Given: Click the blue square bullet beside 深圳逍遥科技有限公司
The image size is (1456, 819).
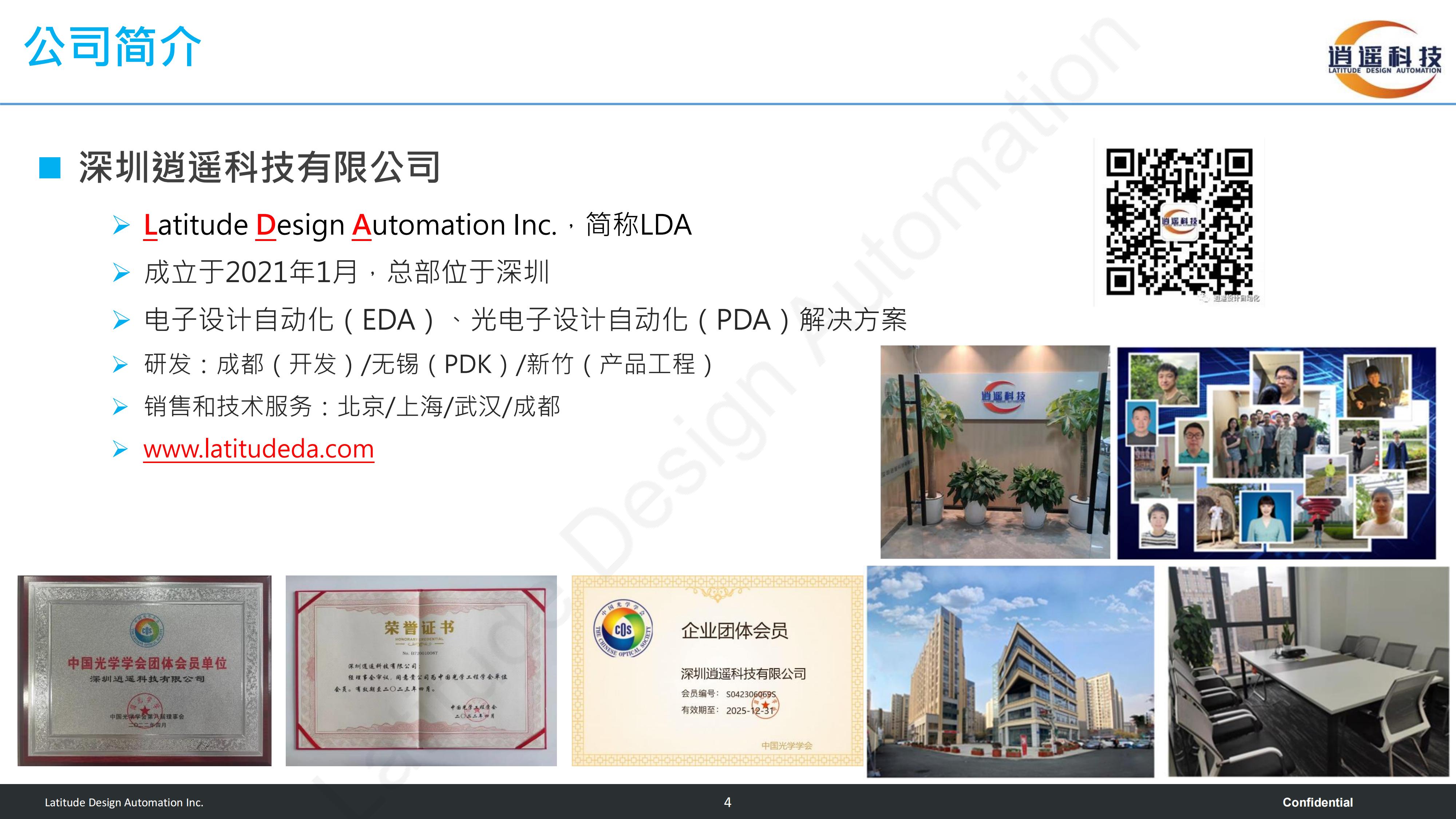Looking at the screenshot, I should point(50,169).
